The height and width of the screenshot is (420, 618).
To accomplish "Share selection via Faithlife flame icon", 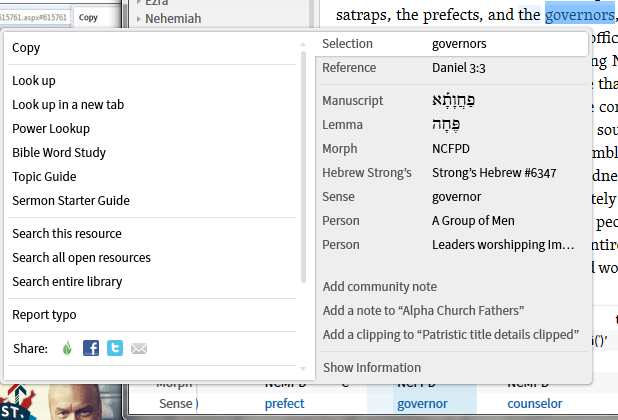I will [67, 348].
